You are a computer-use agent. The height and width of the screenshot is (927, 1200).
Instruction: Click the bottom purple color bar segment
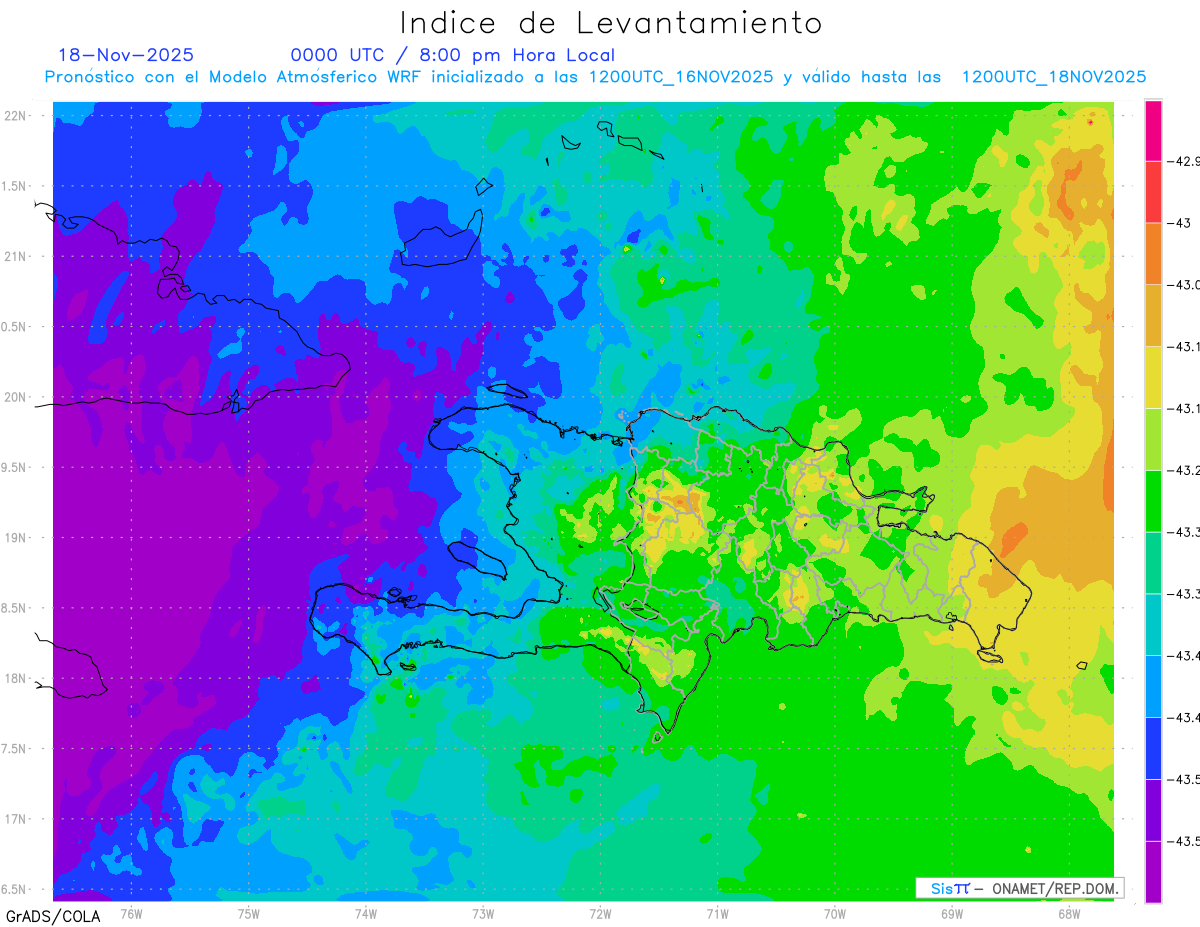pyautogui.click(x=1153, y=872)
